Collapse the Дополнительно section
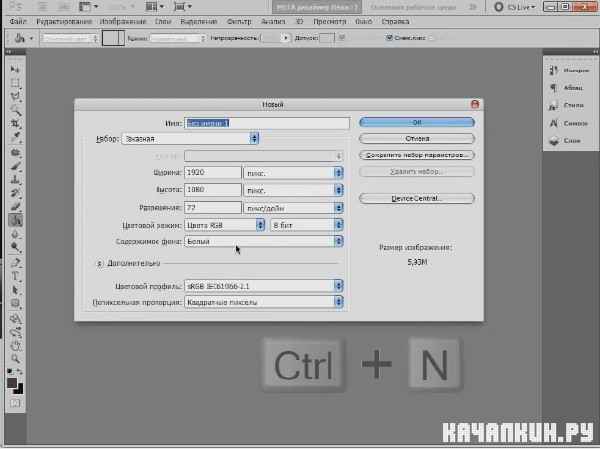Viewport: 600px width, 449px height. (100, 263)
